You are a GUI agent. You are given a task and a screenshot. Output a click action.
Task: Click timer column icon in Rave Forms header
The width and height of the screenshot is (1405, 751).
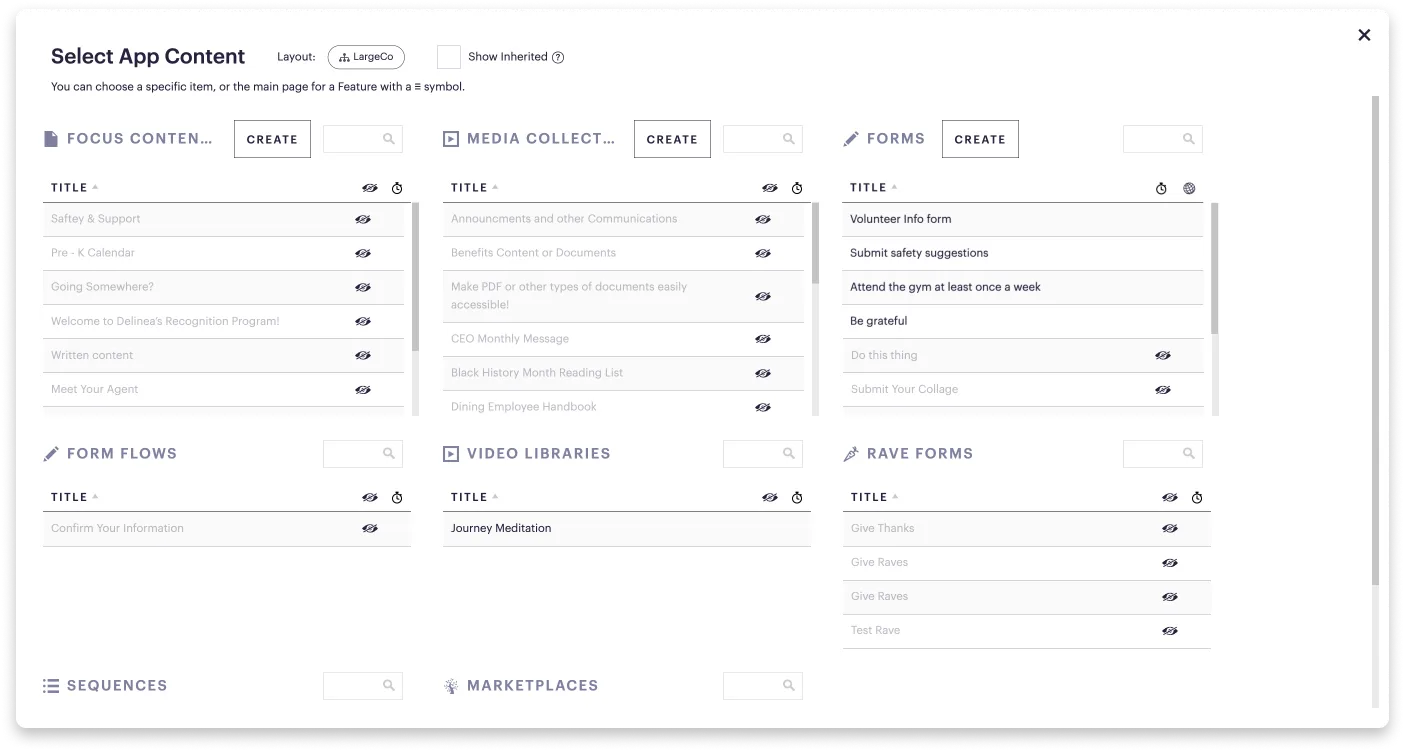[1197, 497]
